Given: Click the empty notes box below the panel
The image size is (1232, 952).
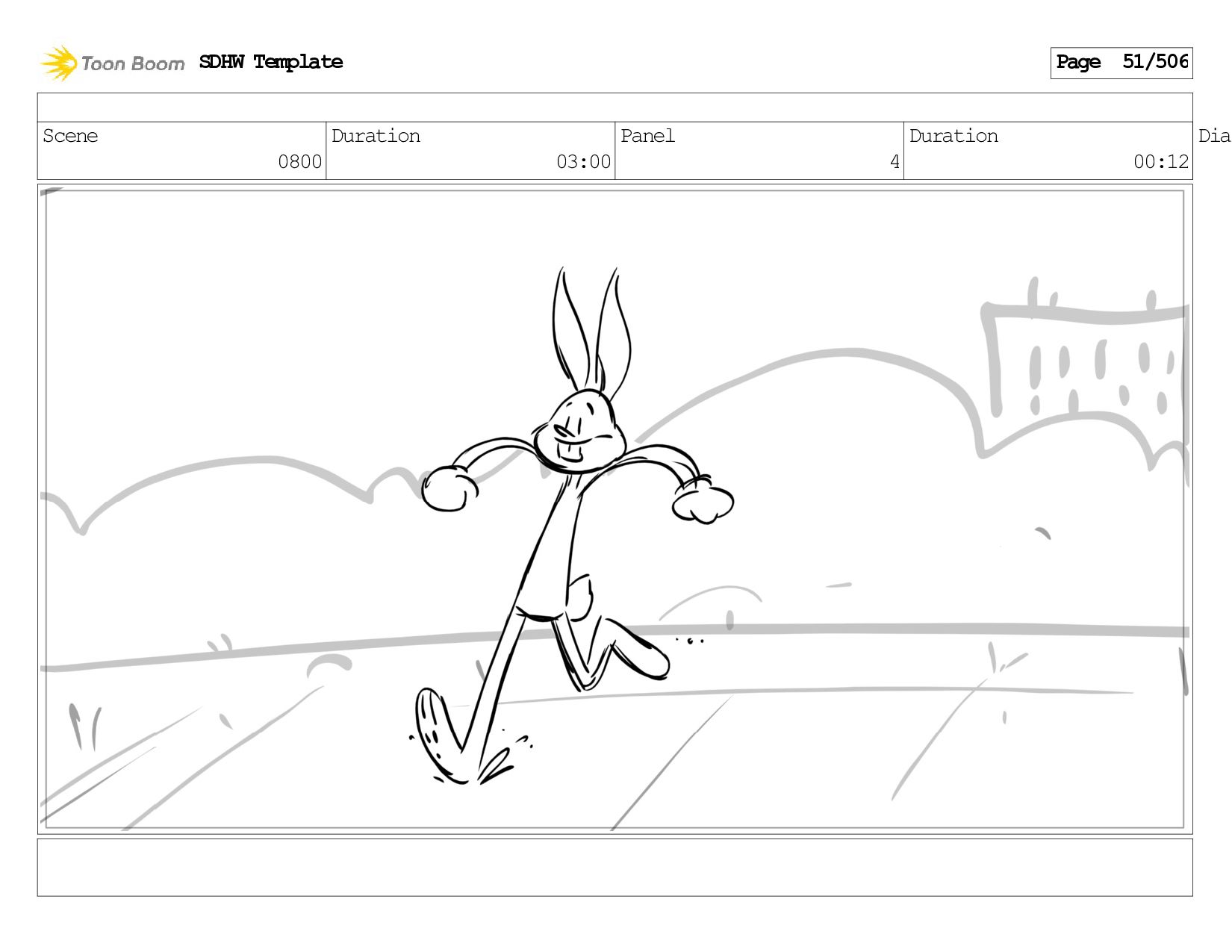Looking at the screenshot, I should (615, 868).
